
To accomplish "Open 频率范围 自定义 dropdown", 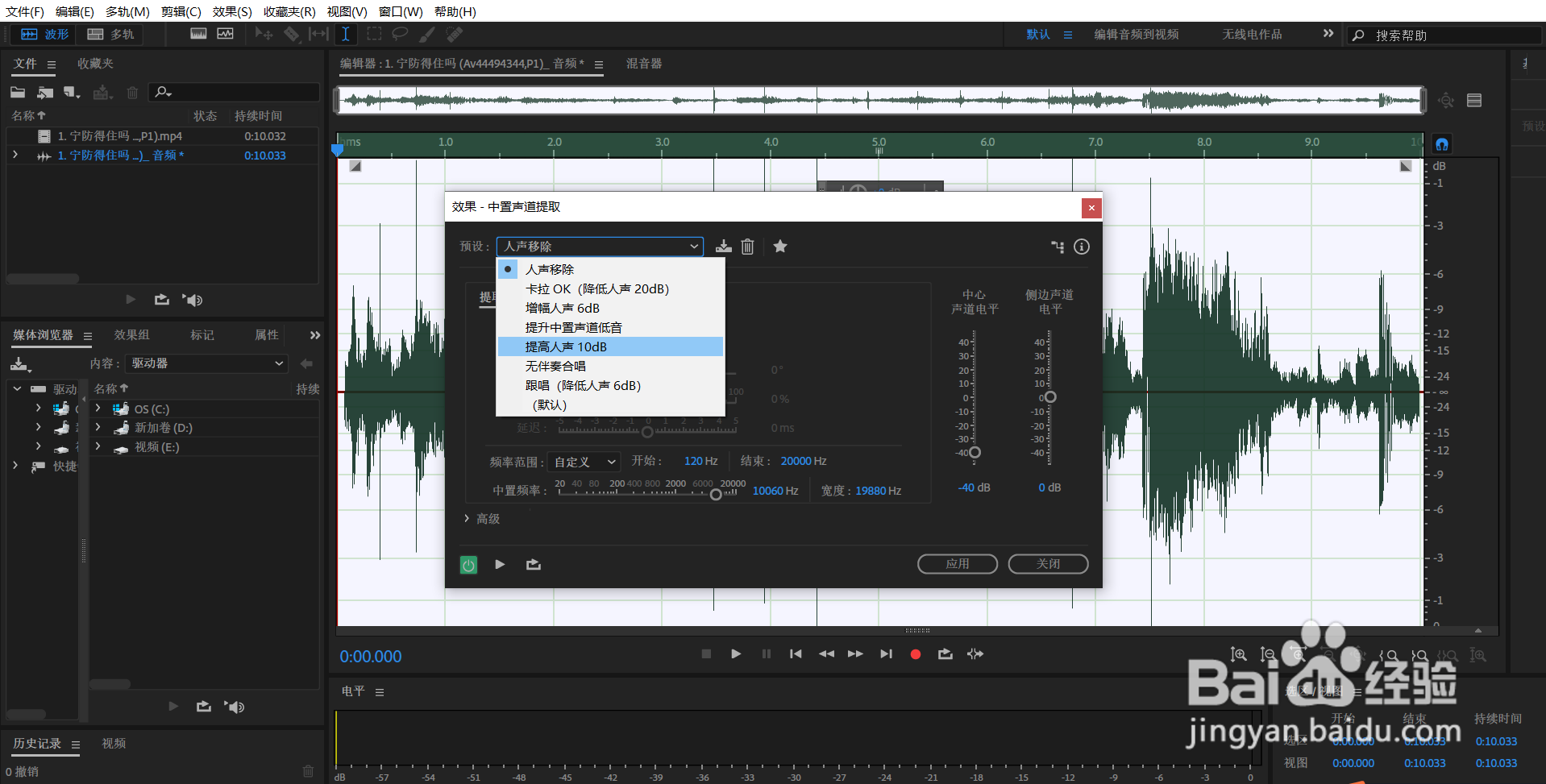I will click(584, 462).
